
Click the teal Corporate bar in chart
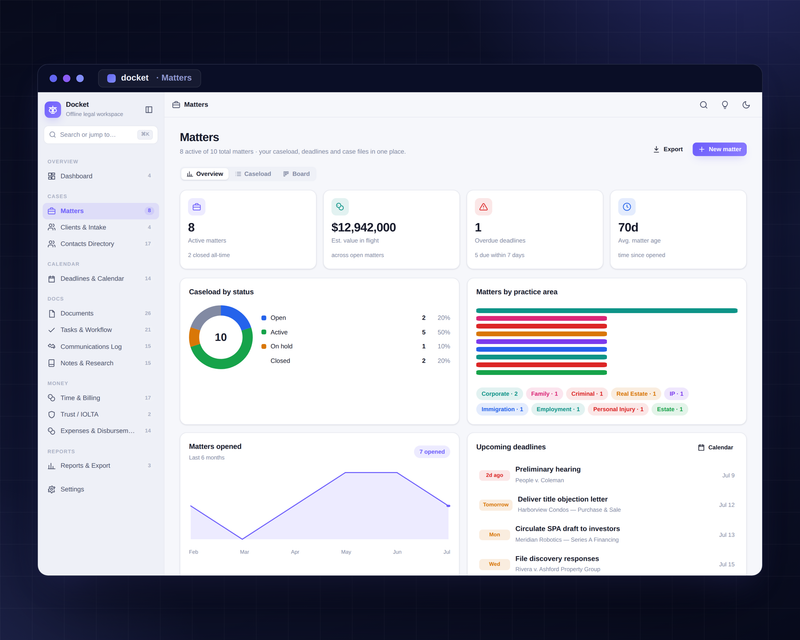607,310
